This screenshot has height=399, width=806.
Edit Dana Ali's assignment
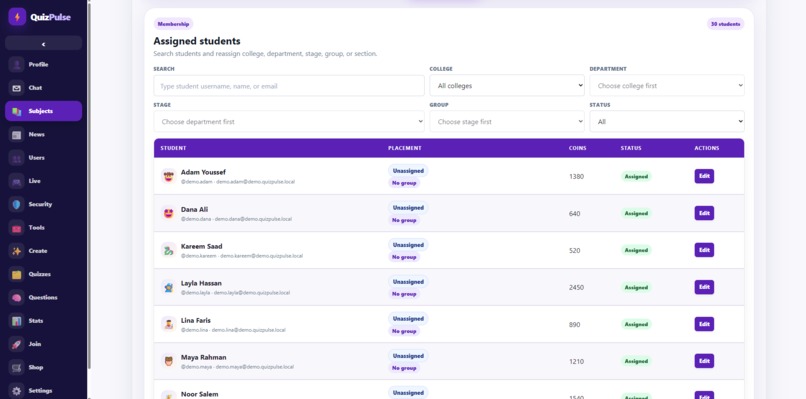[x=704, y=213]
